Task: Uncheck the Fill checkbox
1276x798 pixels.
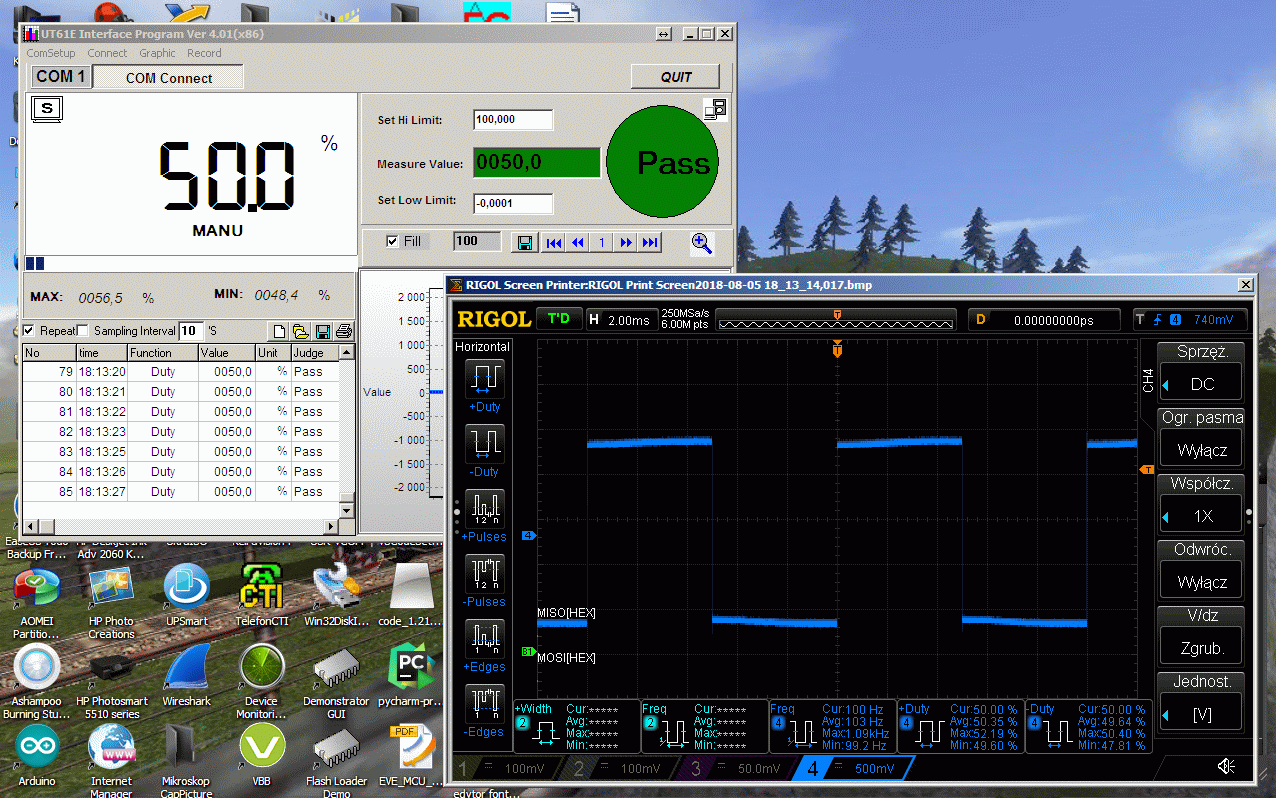Action: click(392, 241)
